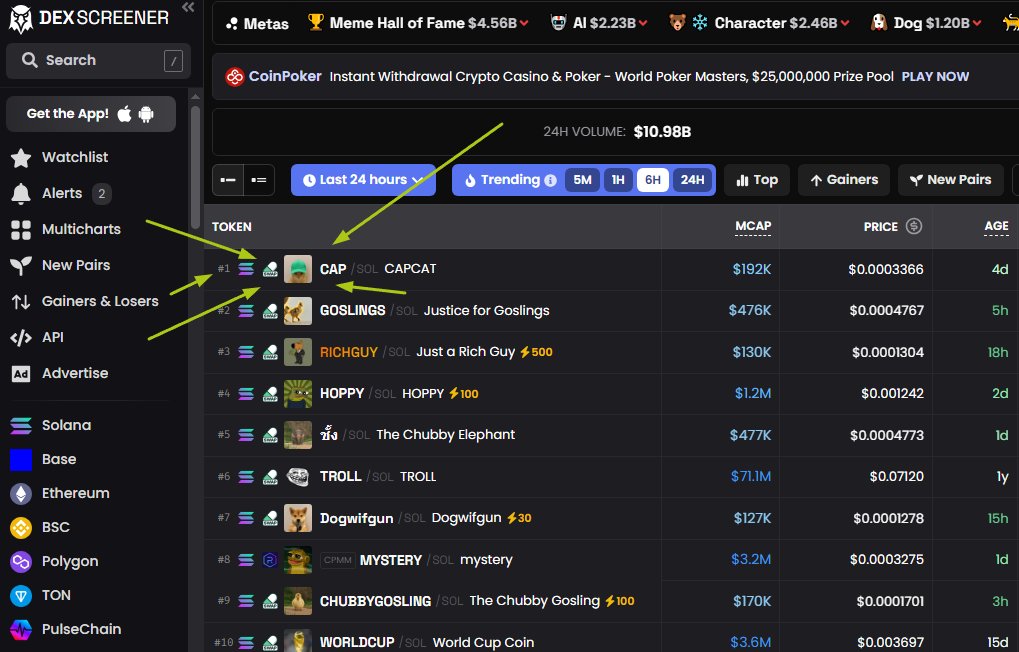Image resolution: width=1019 pixels, height=652 pixels.
Task: Open the Gainers & Losers sidebar link
Action: click(x=100, y=302)
